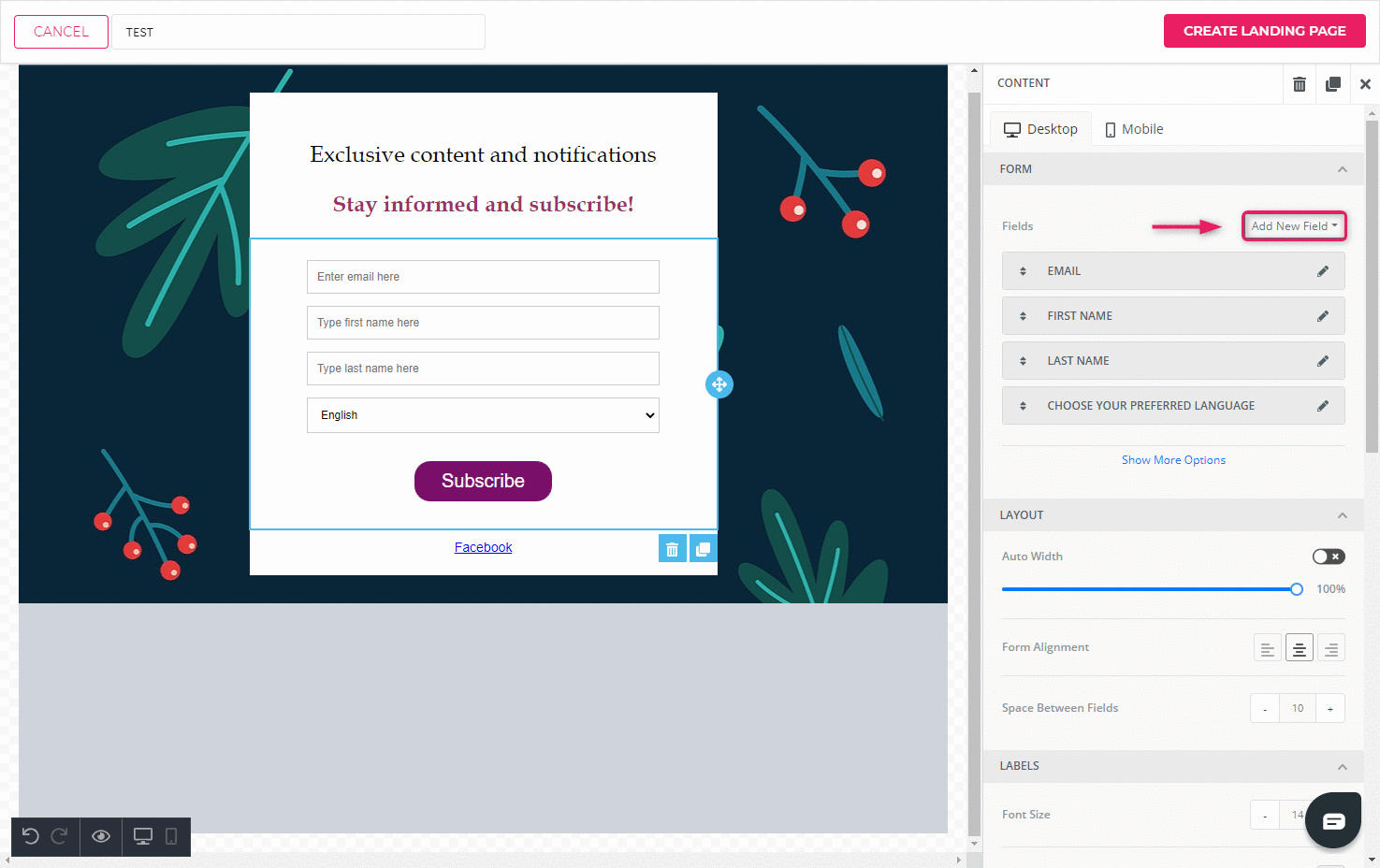
Task: Click the settings panel vertical scrollbar
Action: (1373, 286)
